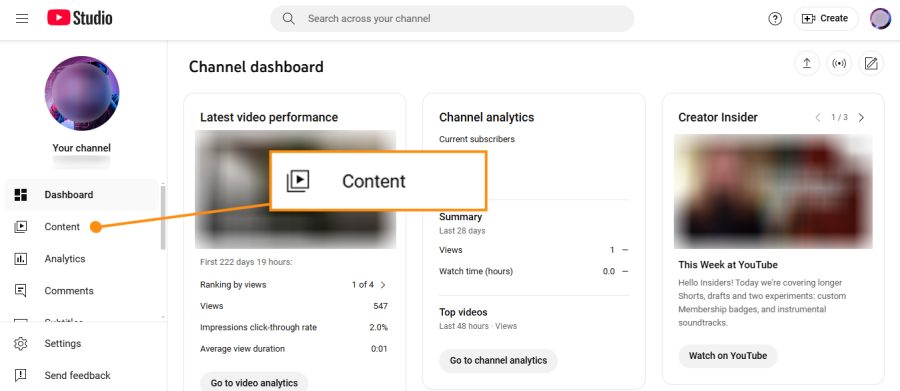
Task: Select the Analytics bar chart icon
Action: coord(21,259)
